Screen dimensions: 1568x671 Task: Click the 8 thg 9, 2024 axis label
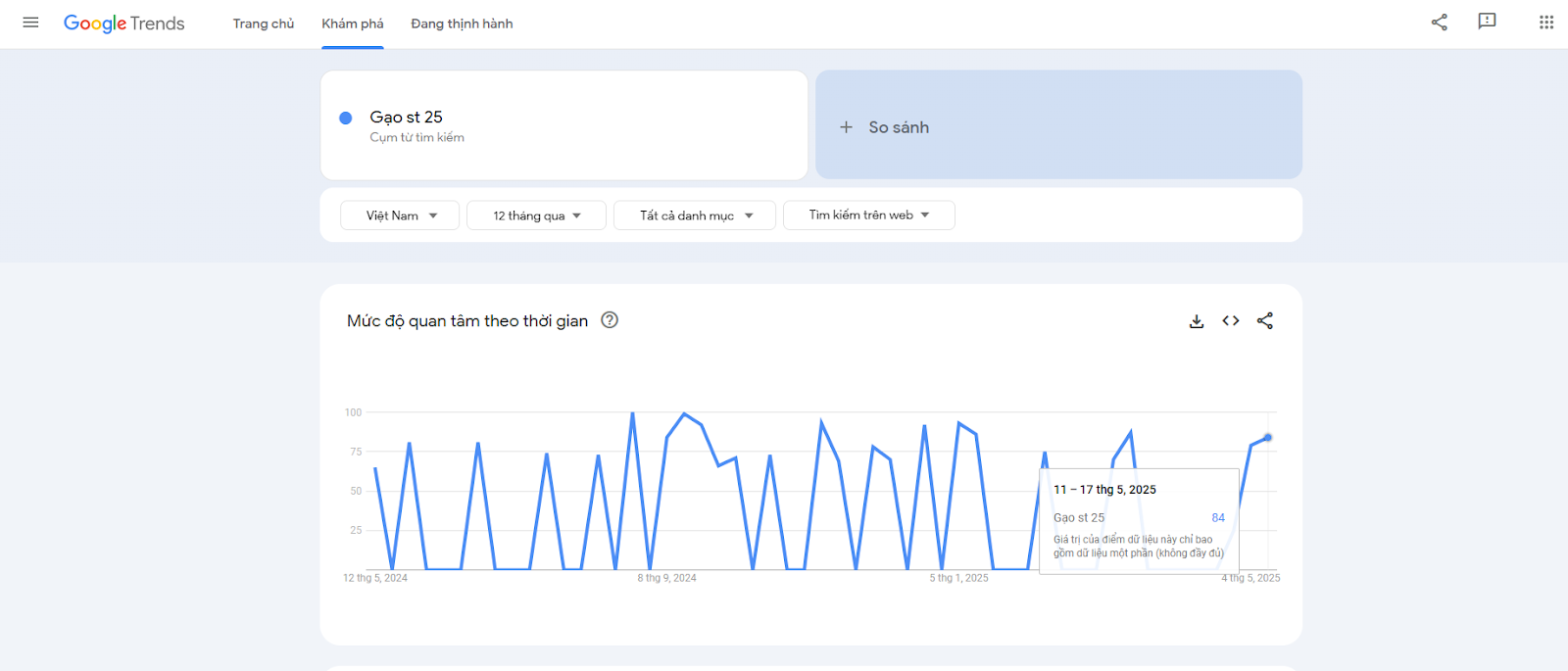pos(666,578)
